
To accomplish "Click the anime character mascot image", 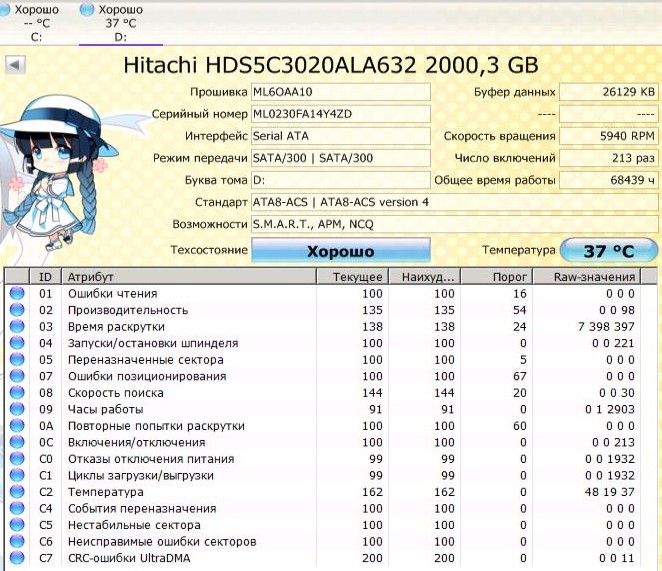I will click(x=57, y=173).
